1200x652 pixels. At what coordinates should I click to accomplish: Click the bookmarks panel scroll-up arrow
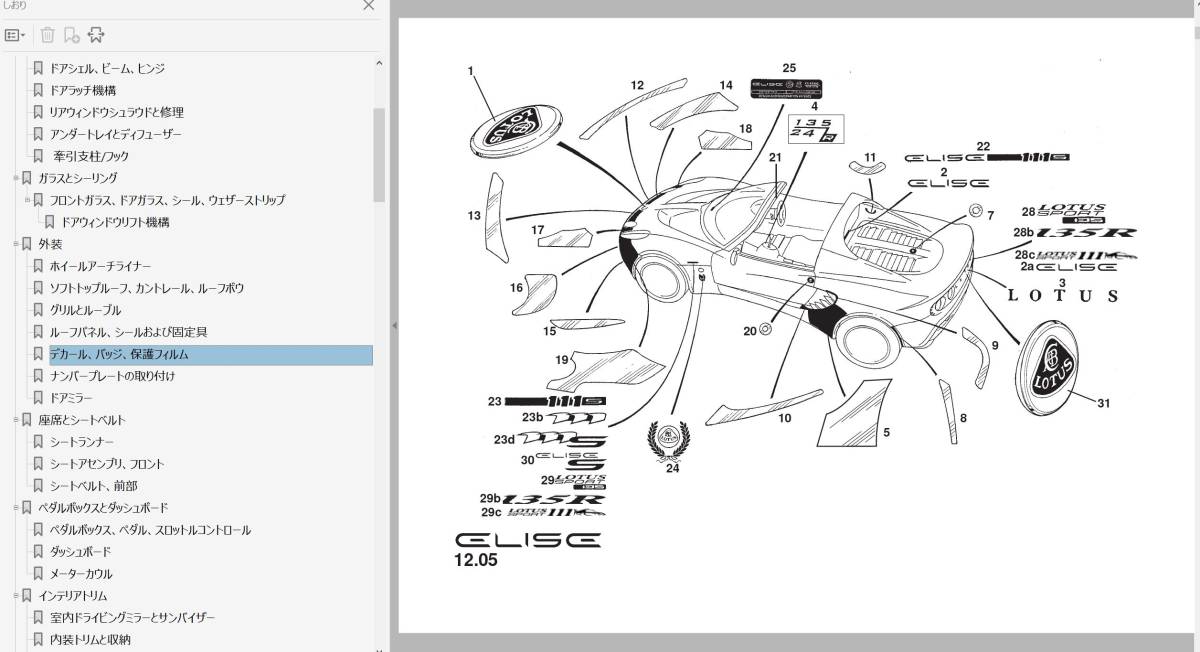tap(379, 62)
